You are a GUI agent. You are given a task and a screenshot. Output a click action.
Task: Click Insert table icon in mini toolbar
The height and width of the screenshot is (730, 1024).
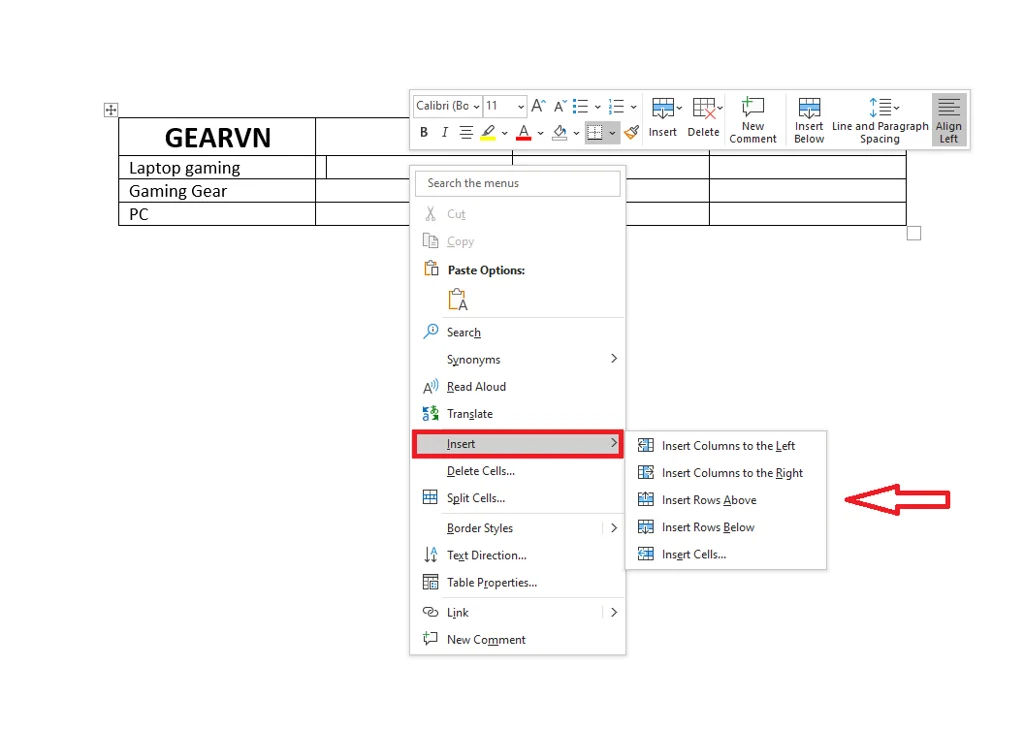663,108
